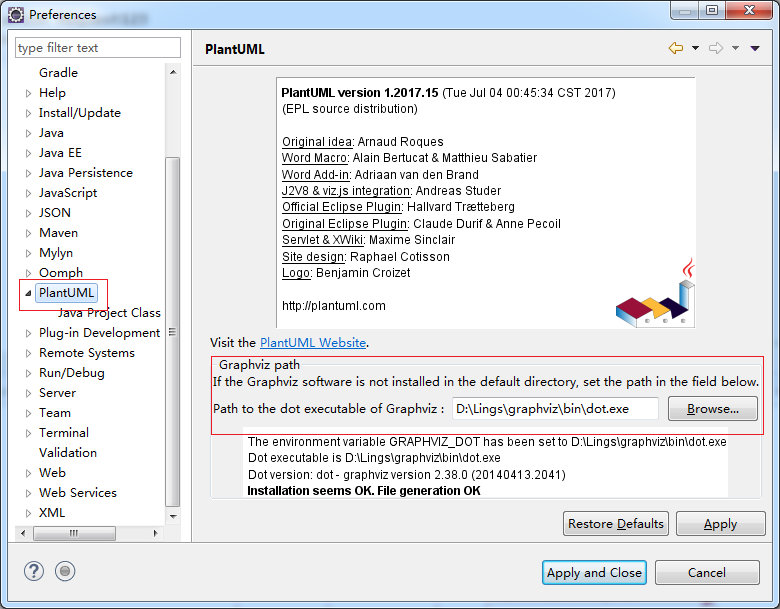The height and width of the screenshot is (609, 780).
Task: Click the back navigation arrow icon
Action: (x=676, y=48)
